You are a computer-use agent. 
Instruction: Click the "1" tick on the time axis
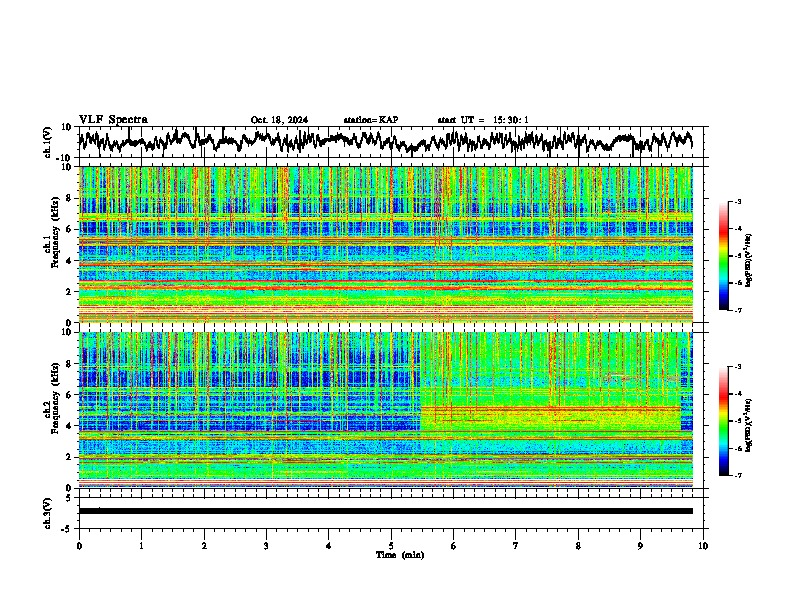[x=141, y=546]
